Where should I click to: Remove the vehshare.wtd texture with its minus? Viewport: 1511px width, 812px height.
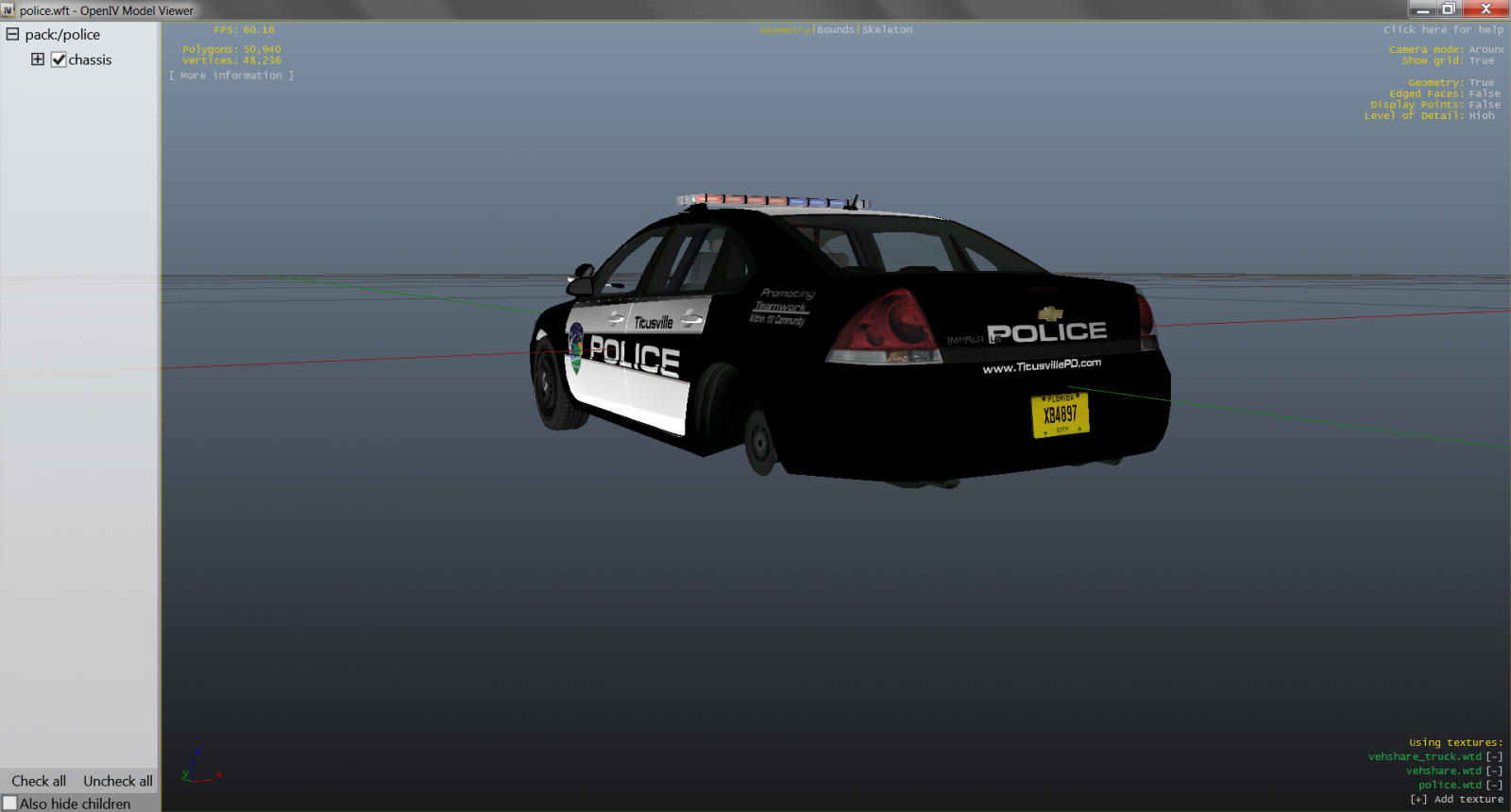(1494, 771)
